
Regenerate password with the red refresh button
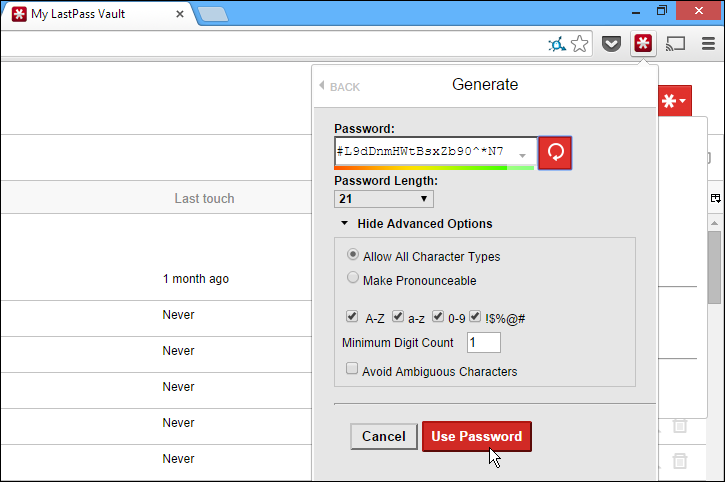[555, 153]
